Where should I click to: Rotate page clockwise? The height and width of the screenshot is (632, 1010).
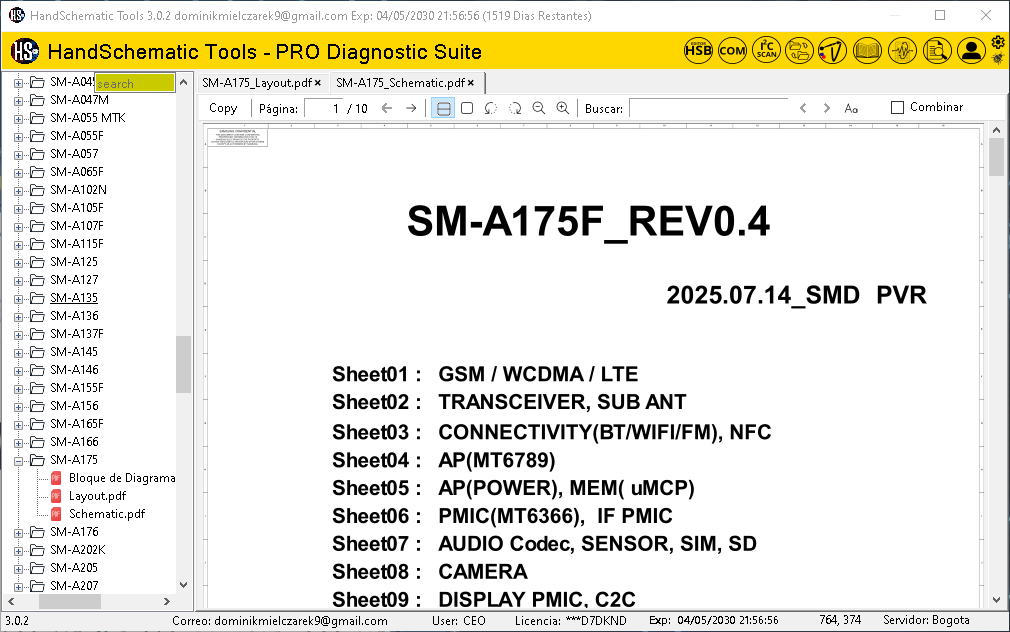(x=515, y=108)
